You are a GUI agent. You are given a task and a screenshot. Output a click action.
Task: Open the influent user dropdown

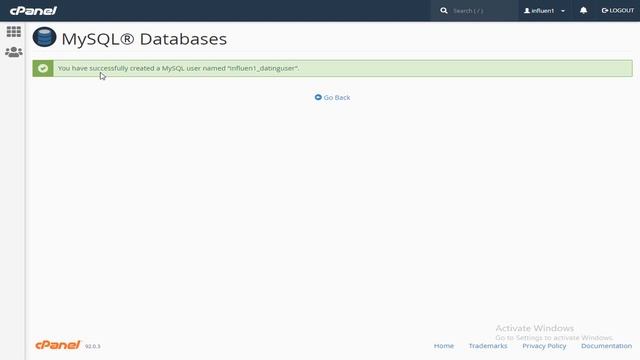click(x=544, y=11)
